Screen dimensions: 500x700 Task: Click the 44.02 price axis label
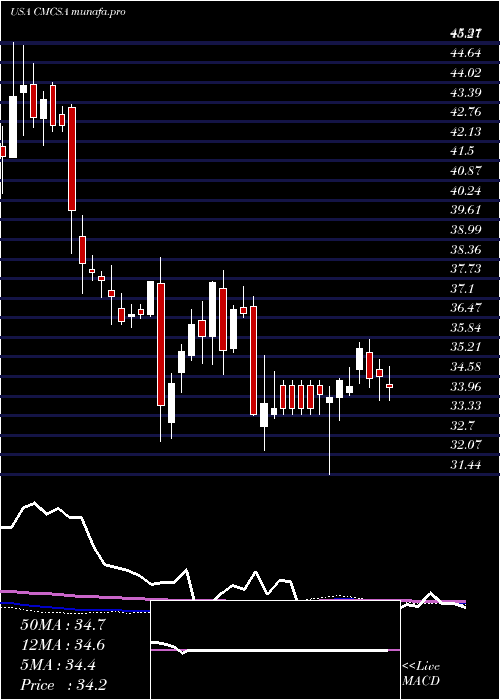(466, 73)
